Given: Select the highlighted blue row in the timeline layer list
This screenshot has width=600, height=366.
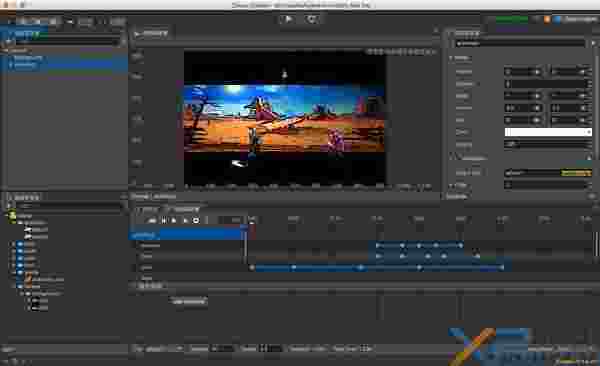Looking at the screenshot, I should click(188, 234).
